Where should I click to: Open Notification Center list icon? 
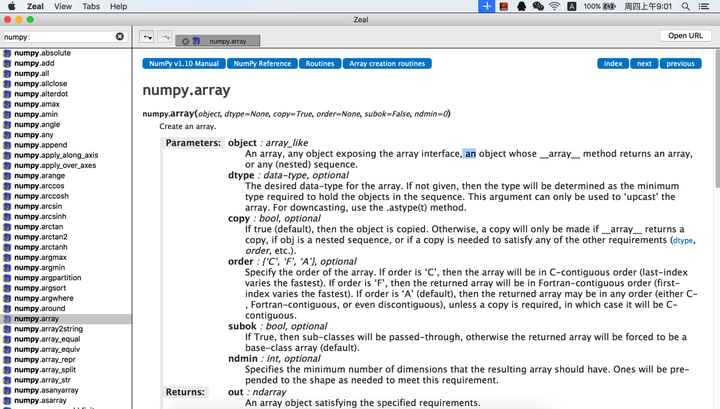click(704, 6)
